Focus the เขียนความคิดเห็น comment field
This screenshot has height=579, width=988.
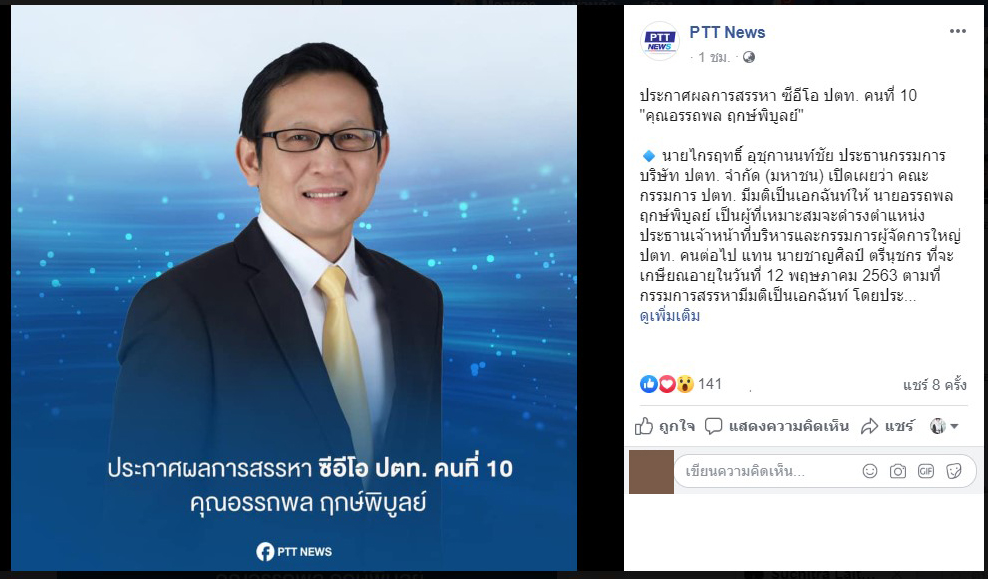(x=767, y=471)
